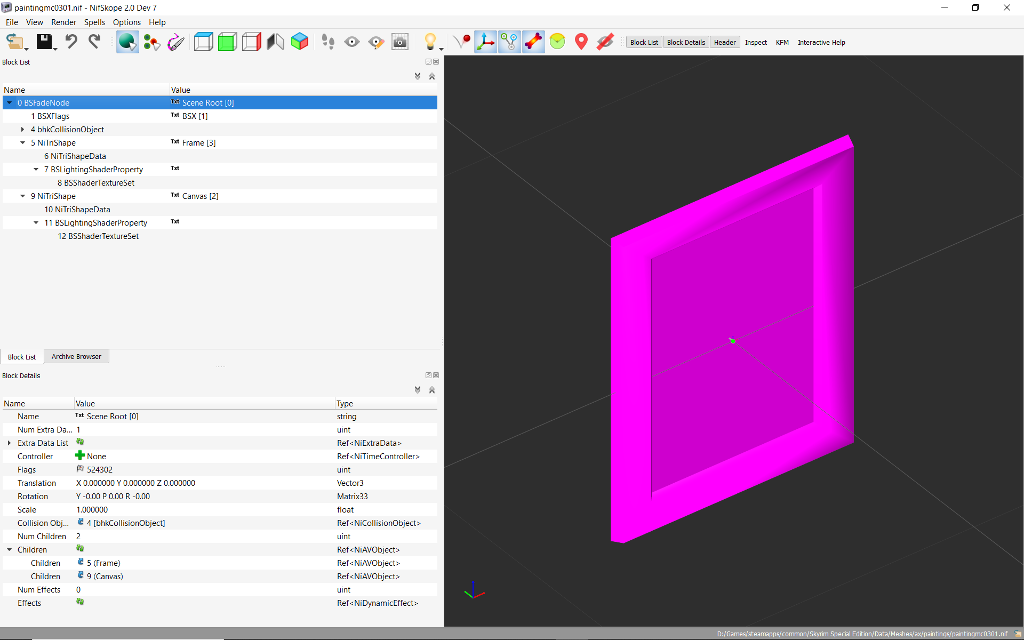The image size is (1024, 640).
Task: Open the Spells menu
Action: pos(95,22)
